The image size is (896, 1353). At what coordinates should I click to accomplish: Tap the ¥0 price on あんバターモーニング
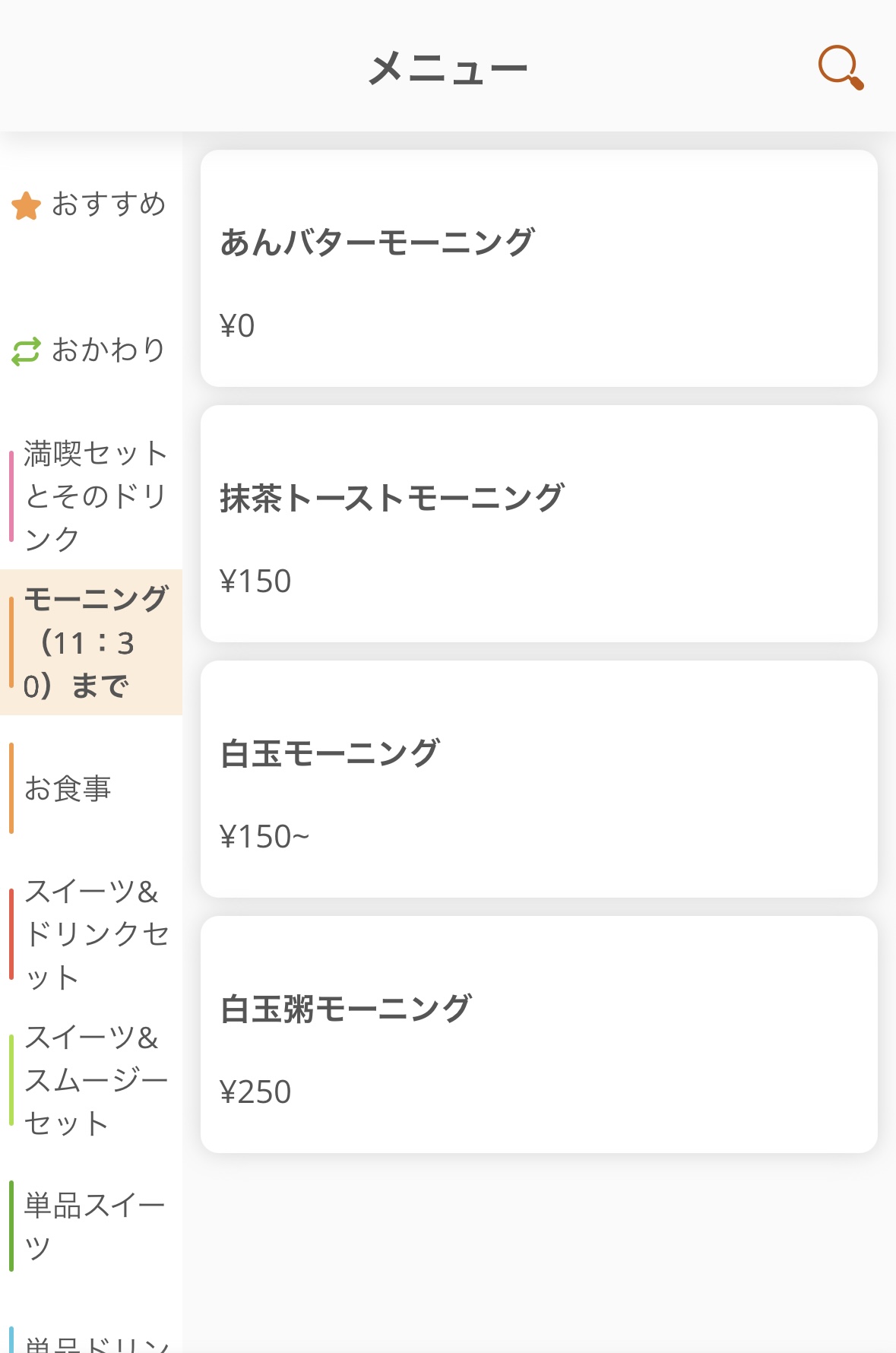pyautogui.click(x=237, y=326)
